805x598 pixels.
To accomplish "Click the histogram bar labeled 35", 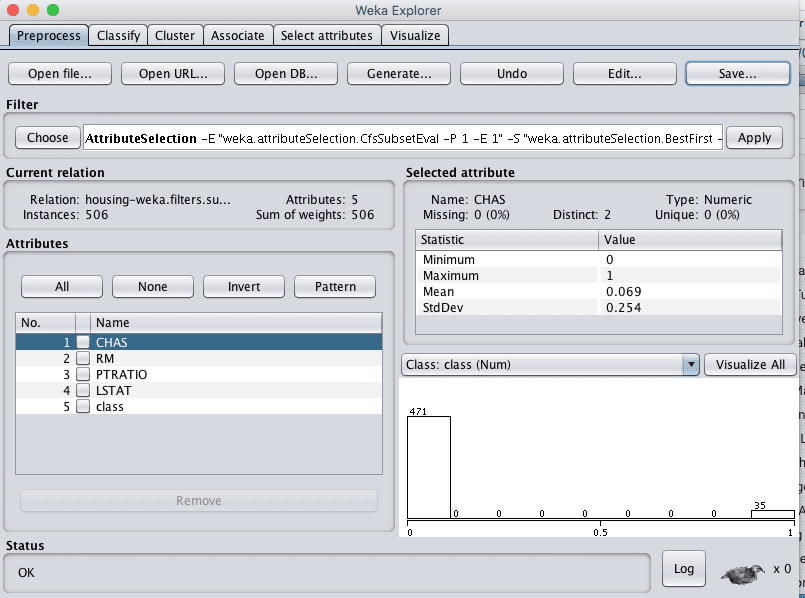I will [x=773, y=514].
